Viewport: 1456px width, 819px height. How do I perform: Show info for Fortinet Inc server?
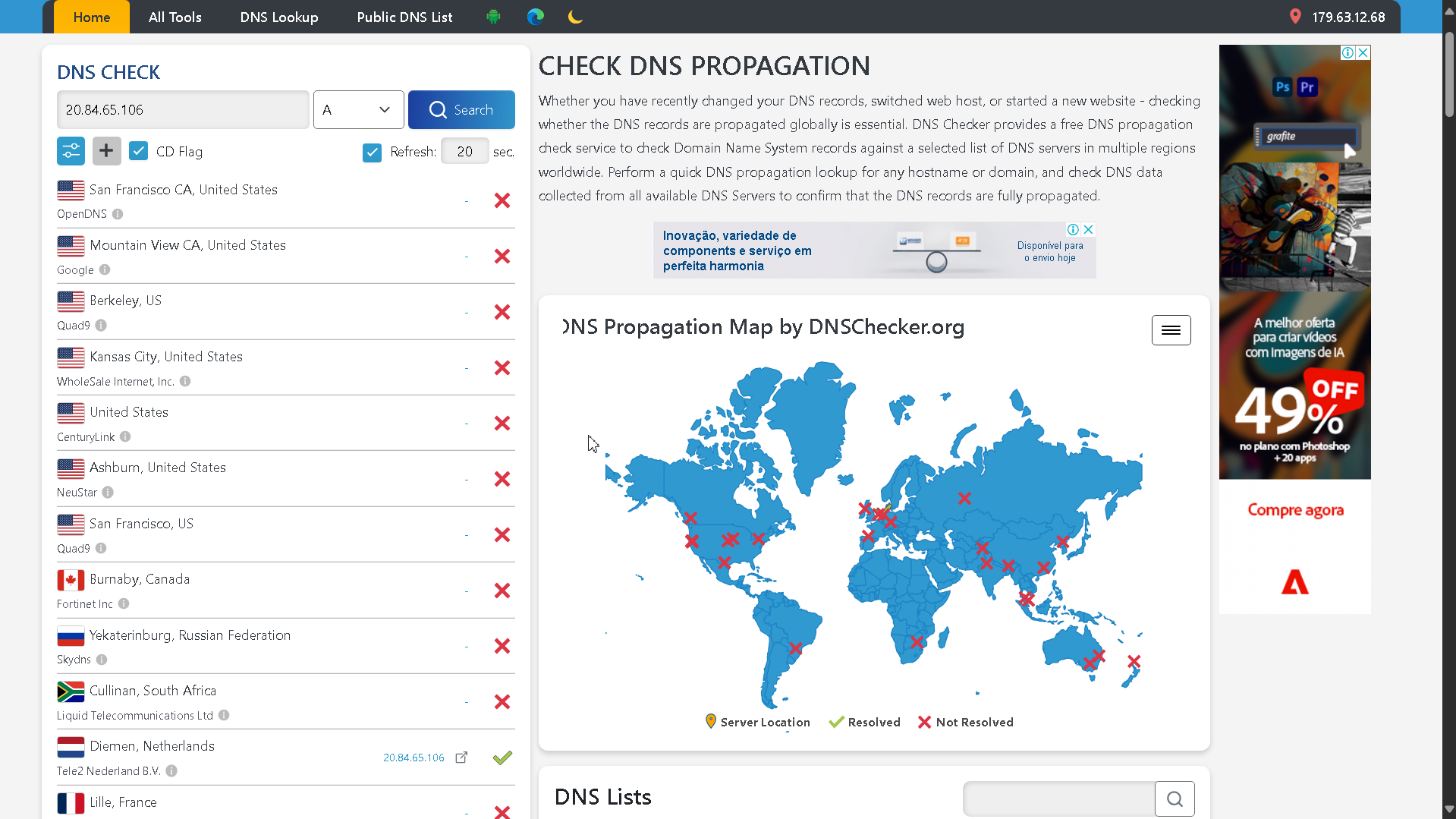coord(124,603)
